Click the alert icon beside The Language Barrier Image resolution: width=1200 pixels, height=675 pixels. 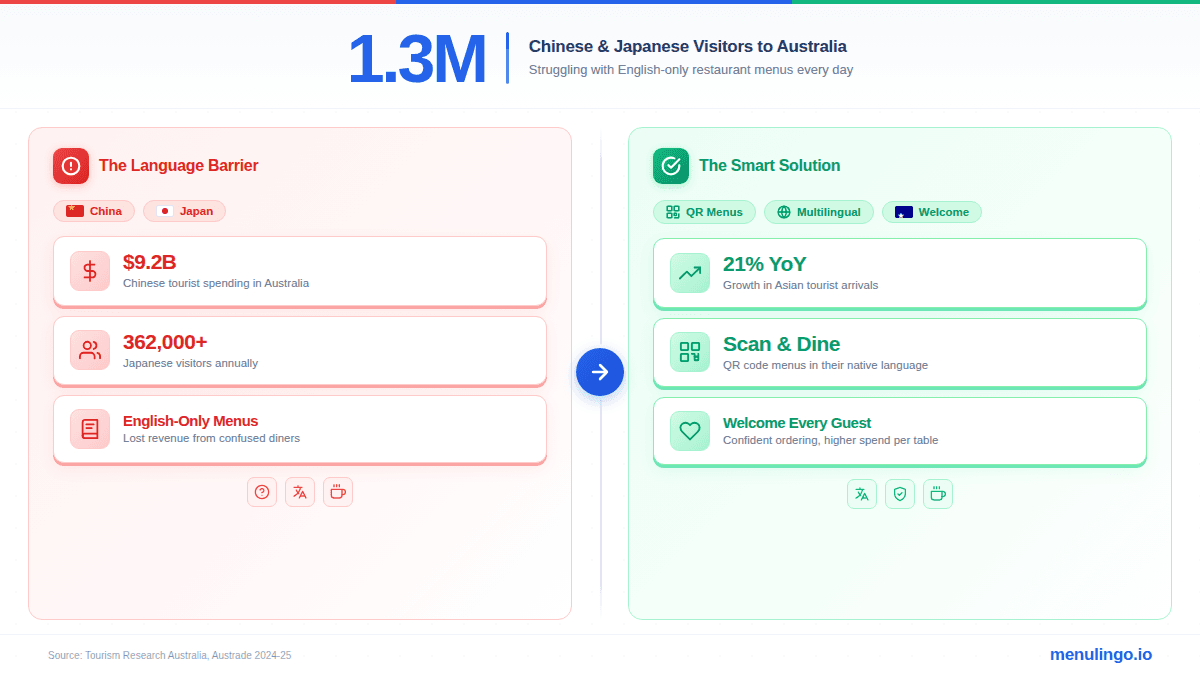pyautogui.click(x=71, y=166)
